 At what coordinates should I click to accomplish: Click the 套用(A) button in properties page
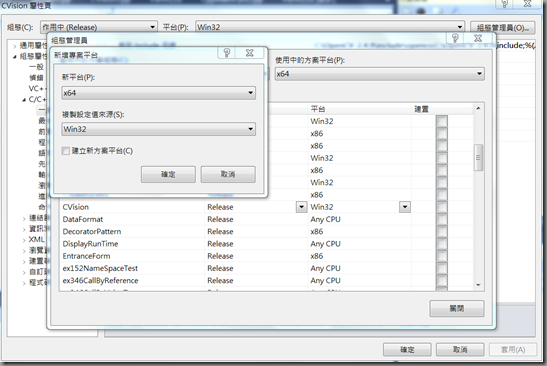[513, 349]
